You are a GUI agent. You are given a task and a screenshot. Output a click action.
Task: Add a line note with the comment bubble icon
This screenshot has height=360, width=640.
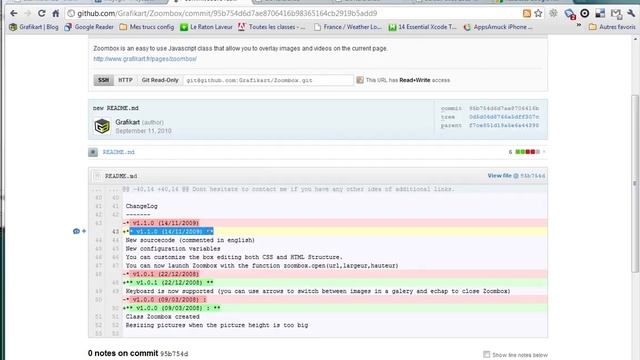pos(76,231)
